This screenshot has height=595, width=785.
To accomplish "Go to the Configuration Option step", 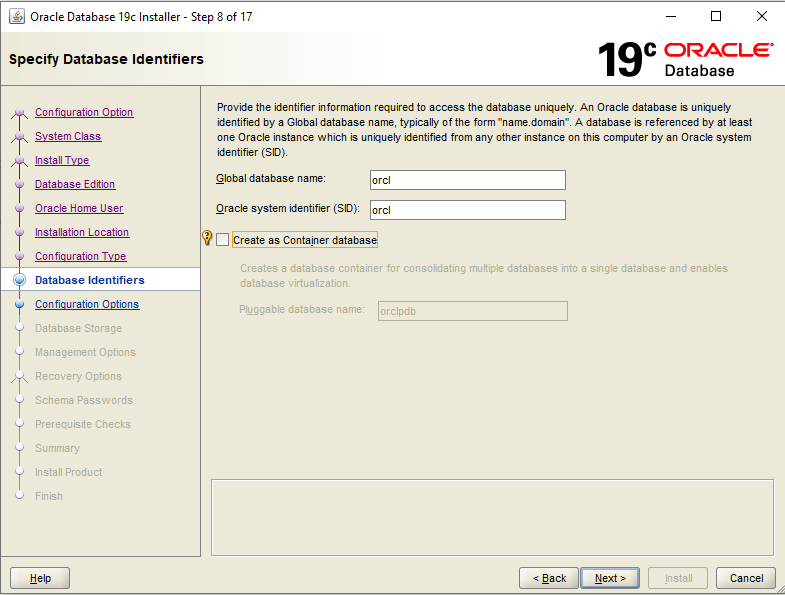I will [84, 112].
